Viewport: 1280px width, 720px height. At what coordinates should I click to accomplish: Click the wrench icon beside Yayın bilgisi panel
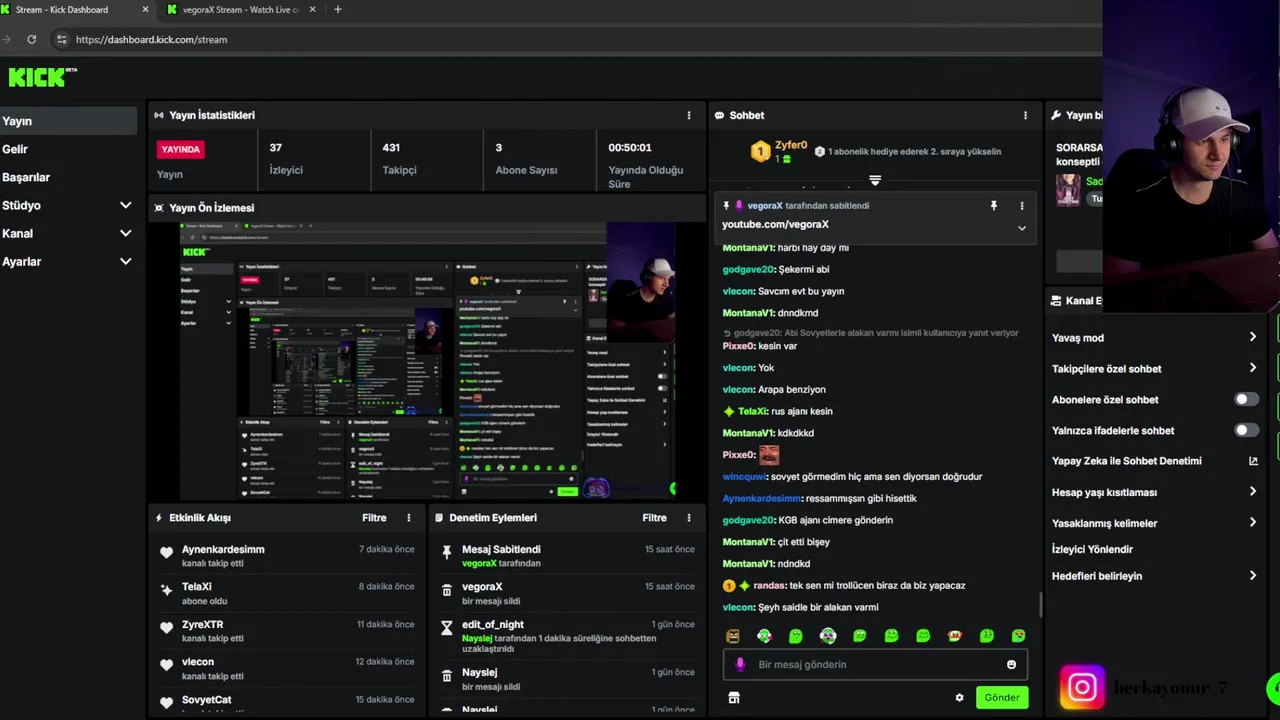(x=1056, y=115)
